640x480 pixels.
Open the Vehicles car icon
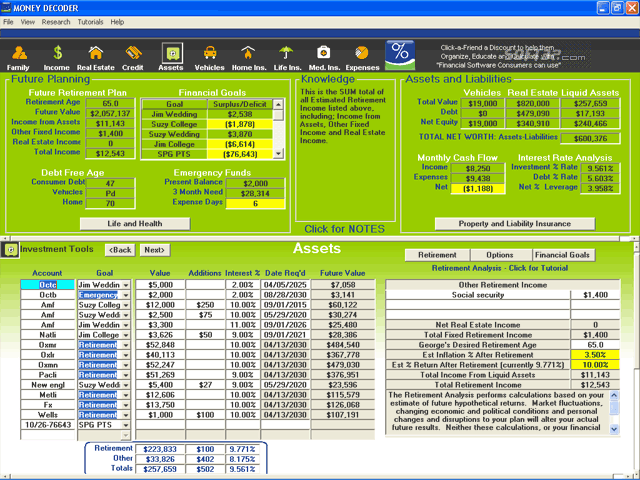209,58
